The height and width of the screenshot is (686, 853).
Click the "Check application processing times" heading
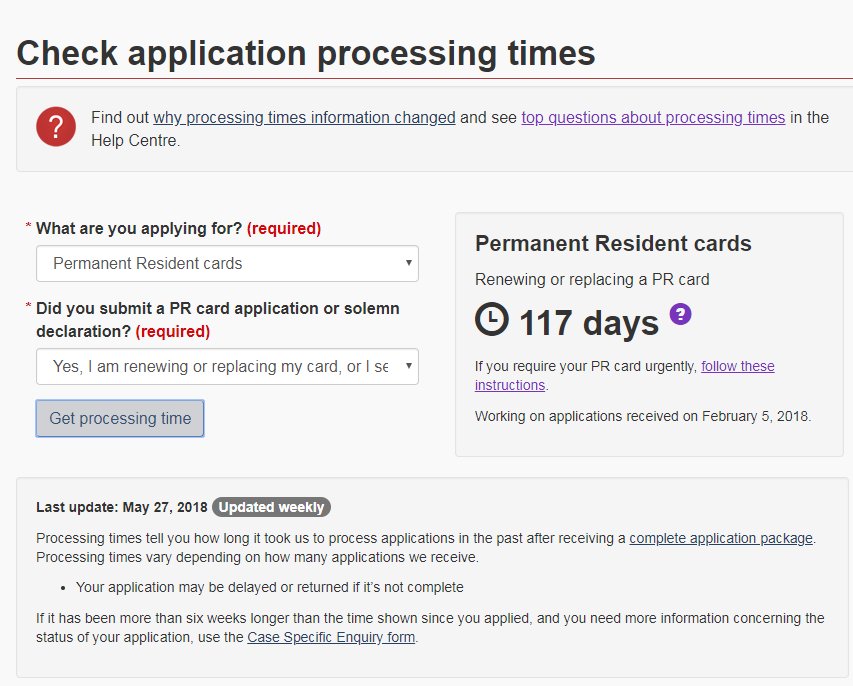[x=306, y=52]
